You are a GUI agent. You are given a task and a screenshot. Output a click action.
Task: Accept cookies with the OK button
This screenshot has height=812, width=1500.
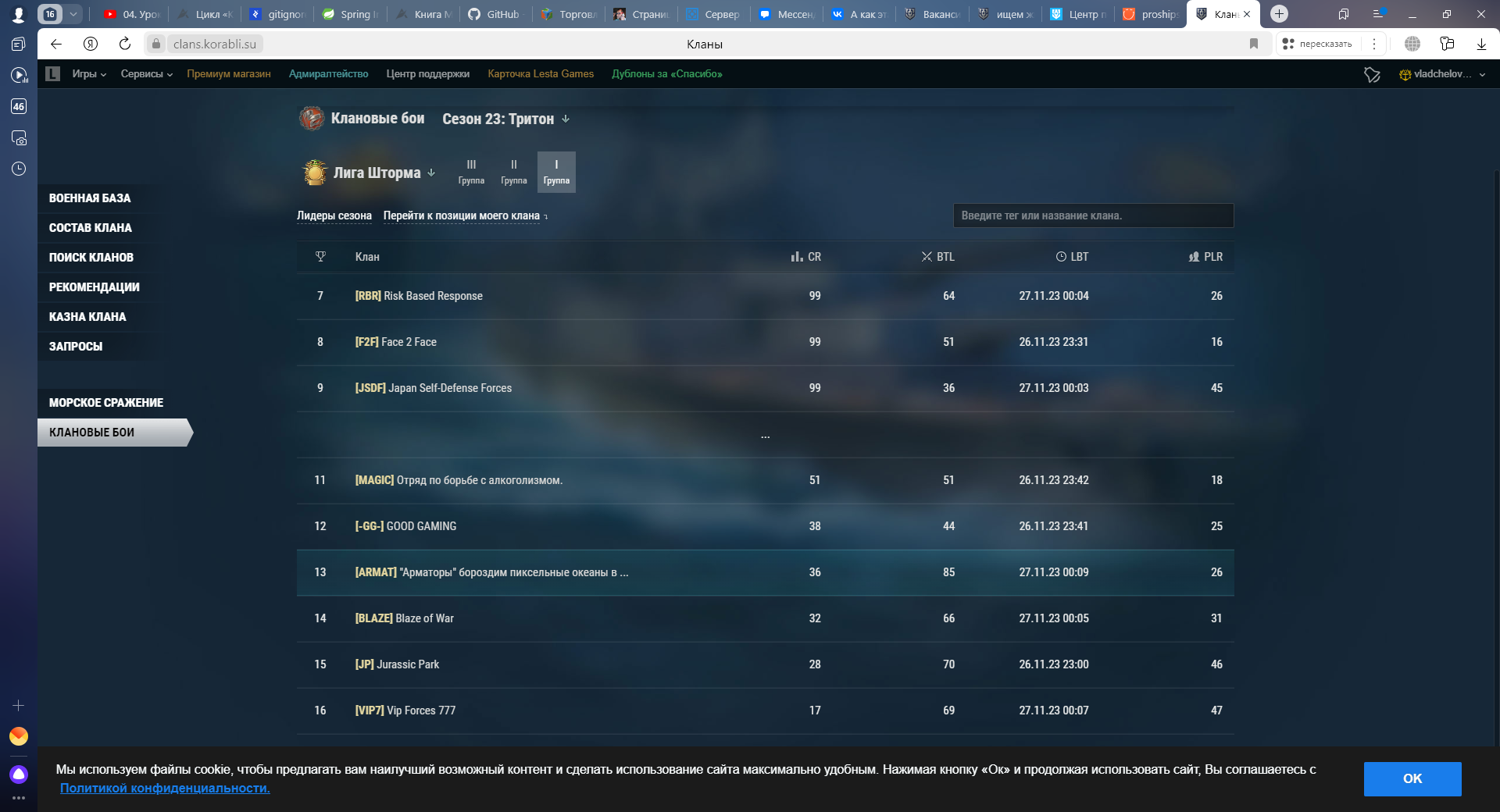(1412, 778)
